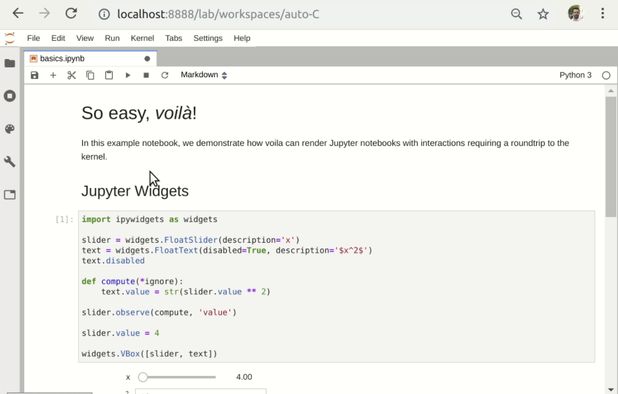Open the Commands palette sidebar icon
618x394 pixels.
pos(10,129)
